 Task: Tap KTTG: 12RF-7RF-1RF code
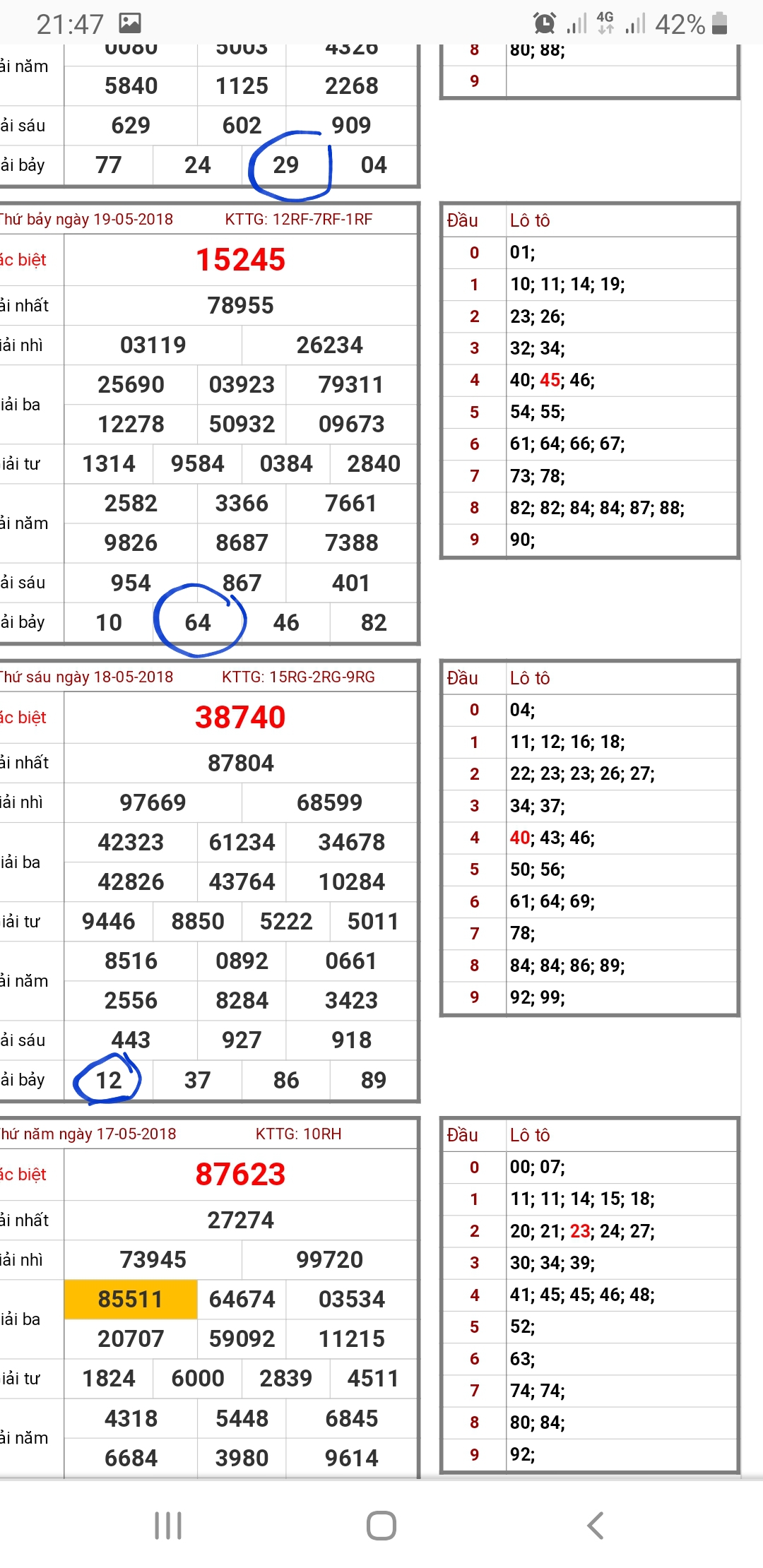tap(298, 220)
